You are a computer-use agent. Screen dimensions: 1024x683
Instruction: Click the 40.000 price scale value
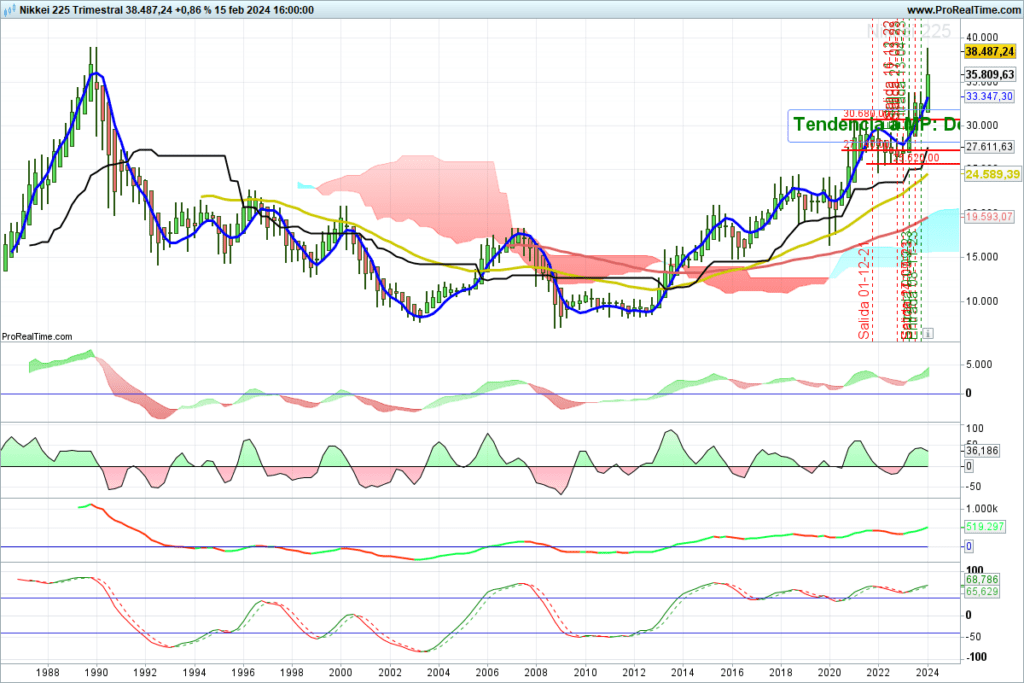[x=982, y=37]
